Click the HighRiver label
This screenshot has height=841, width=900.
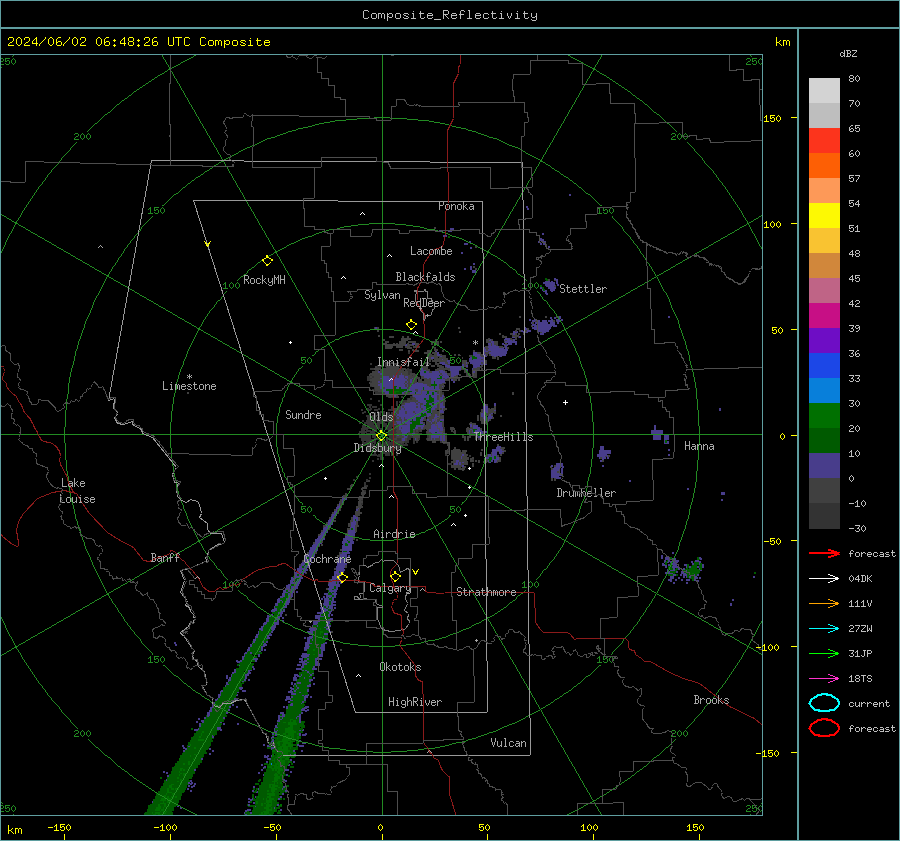click(x=415, y=702)
